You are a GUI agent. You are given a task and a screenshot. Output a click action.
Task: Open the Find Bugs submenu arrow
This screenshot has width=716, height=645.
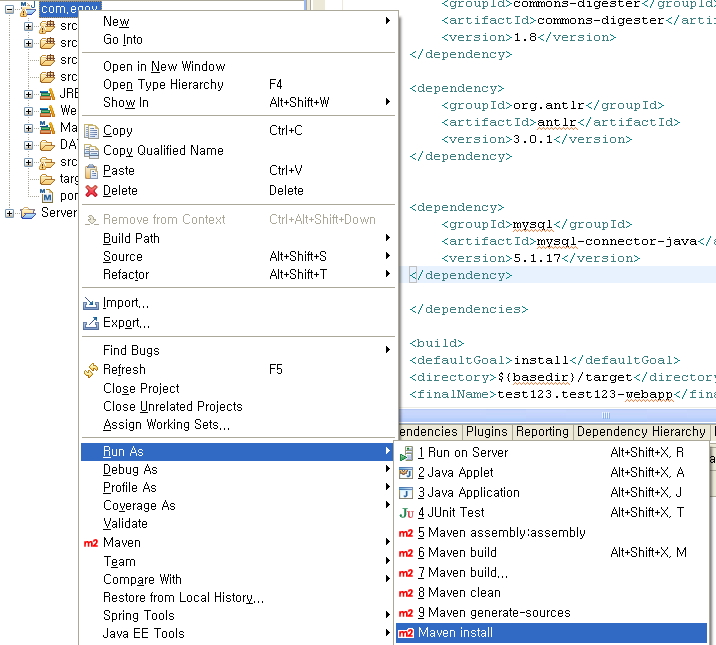pyautogui.click(x=388, y=349)
